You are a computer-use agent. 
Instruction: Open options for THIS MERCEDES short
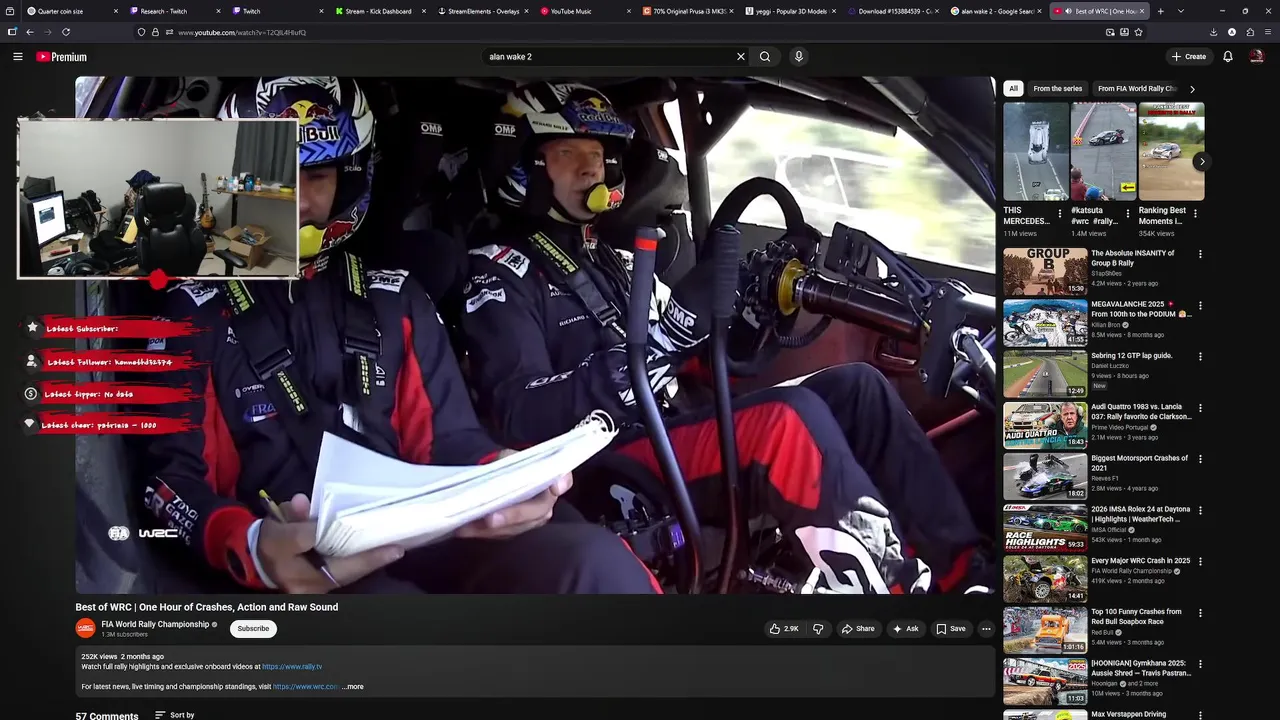(x=1060, y=213)
